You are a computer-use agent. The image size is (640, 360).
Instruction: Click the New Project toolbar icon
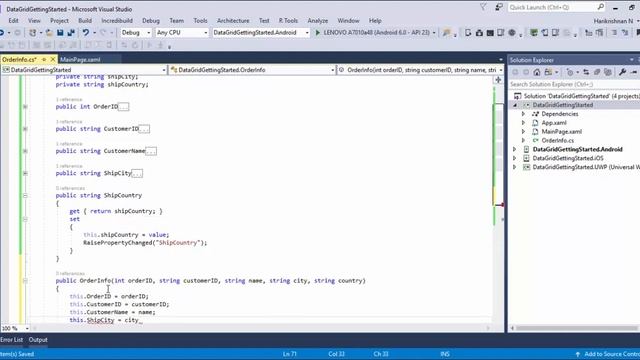[x=32, y=32]
